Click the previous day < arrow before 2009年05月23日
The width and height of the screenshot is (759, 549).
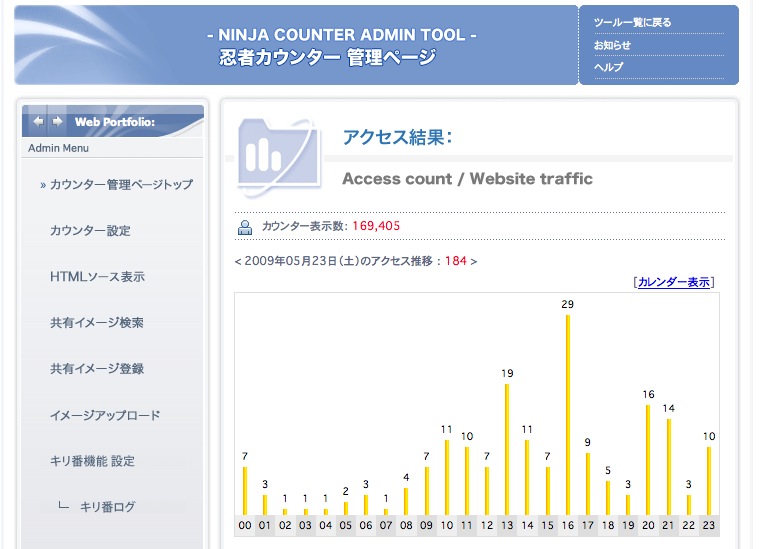pyautogui.click(x=238, y=261)
